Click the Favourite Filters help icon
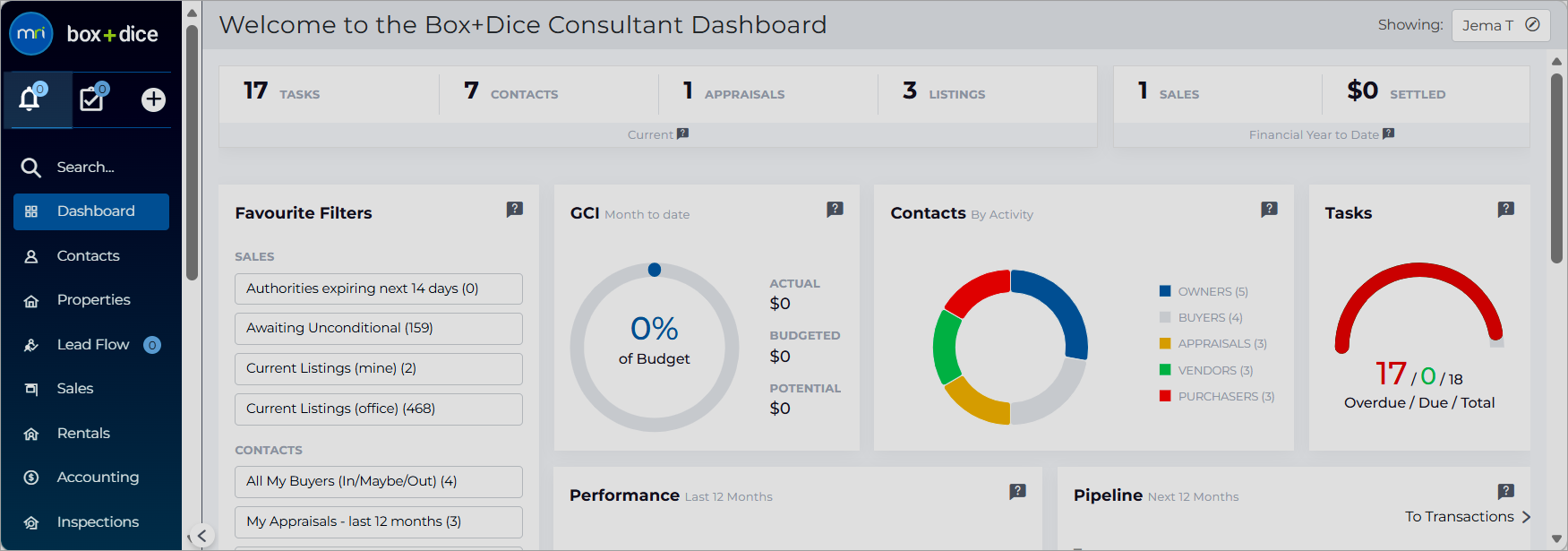The width and height of the screenshot is (1568, 551). point(515,209)
